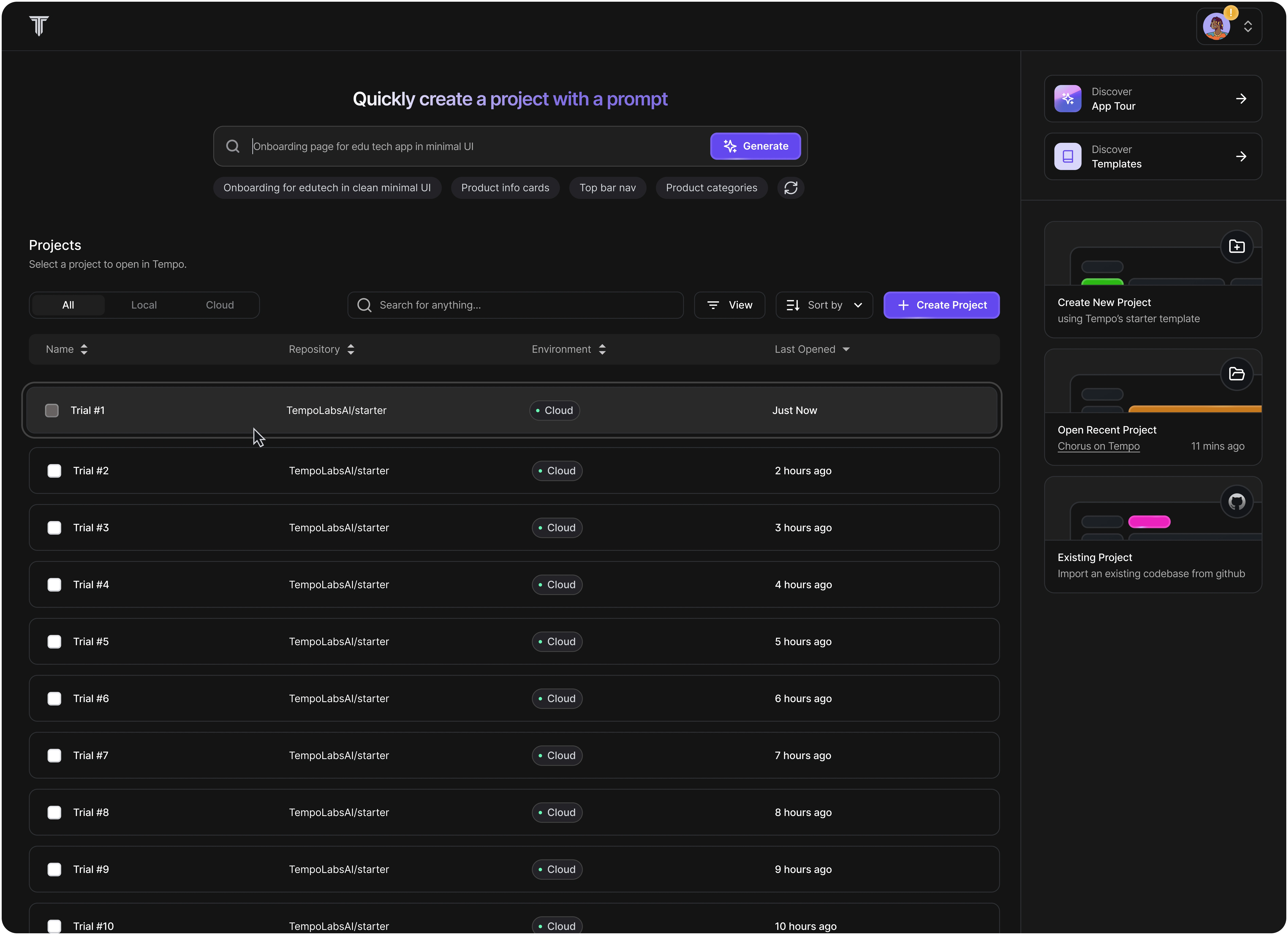Image resolution: width=1288 pixels, height=935 pixels.
Task: Choose 'Onboarding for edutech in clean minimal UI' suggestion
Action: coord(327,188)
